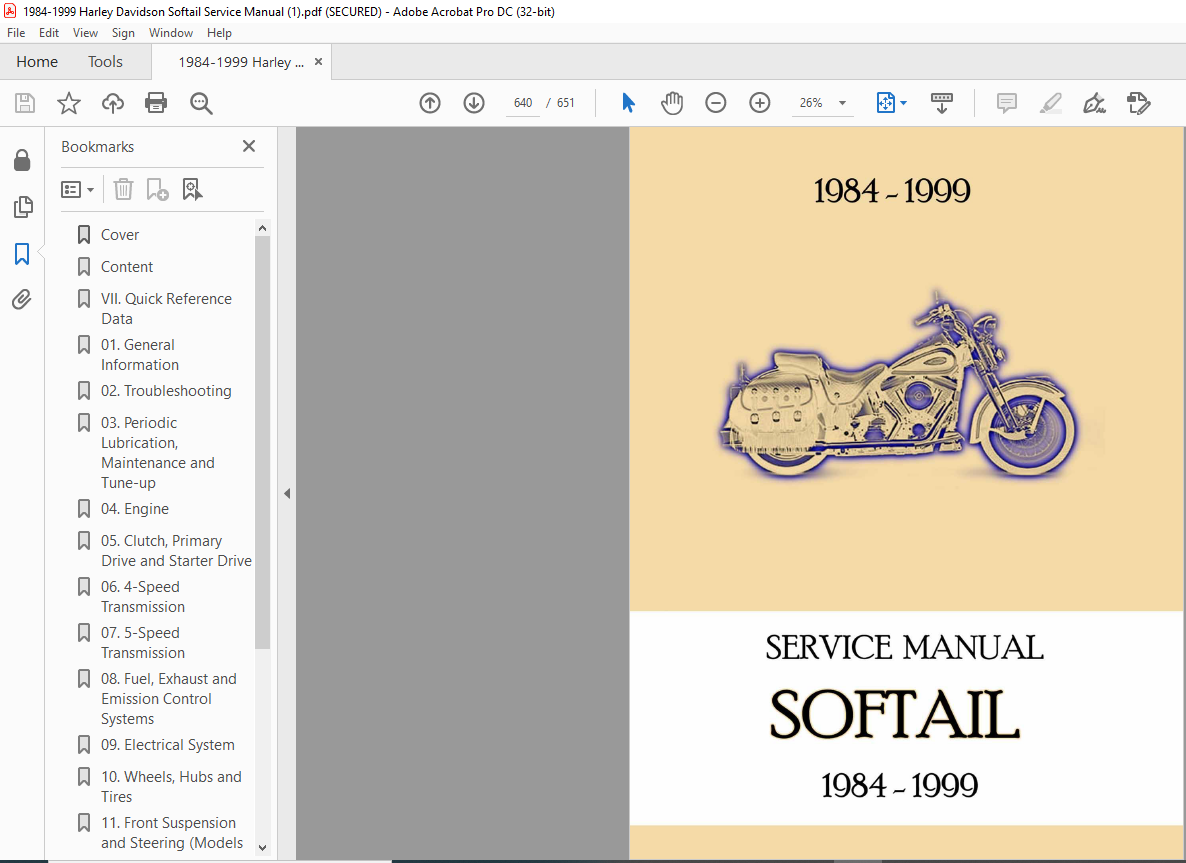
Task: Open the Help menu
Action: (219, 33)
